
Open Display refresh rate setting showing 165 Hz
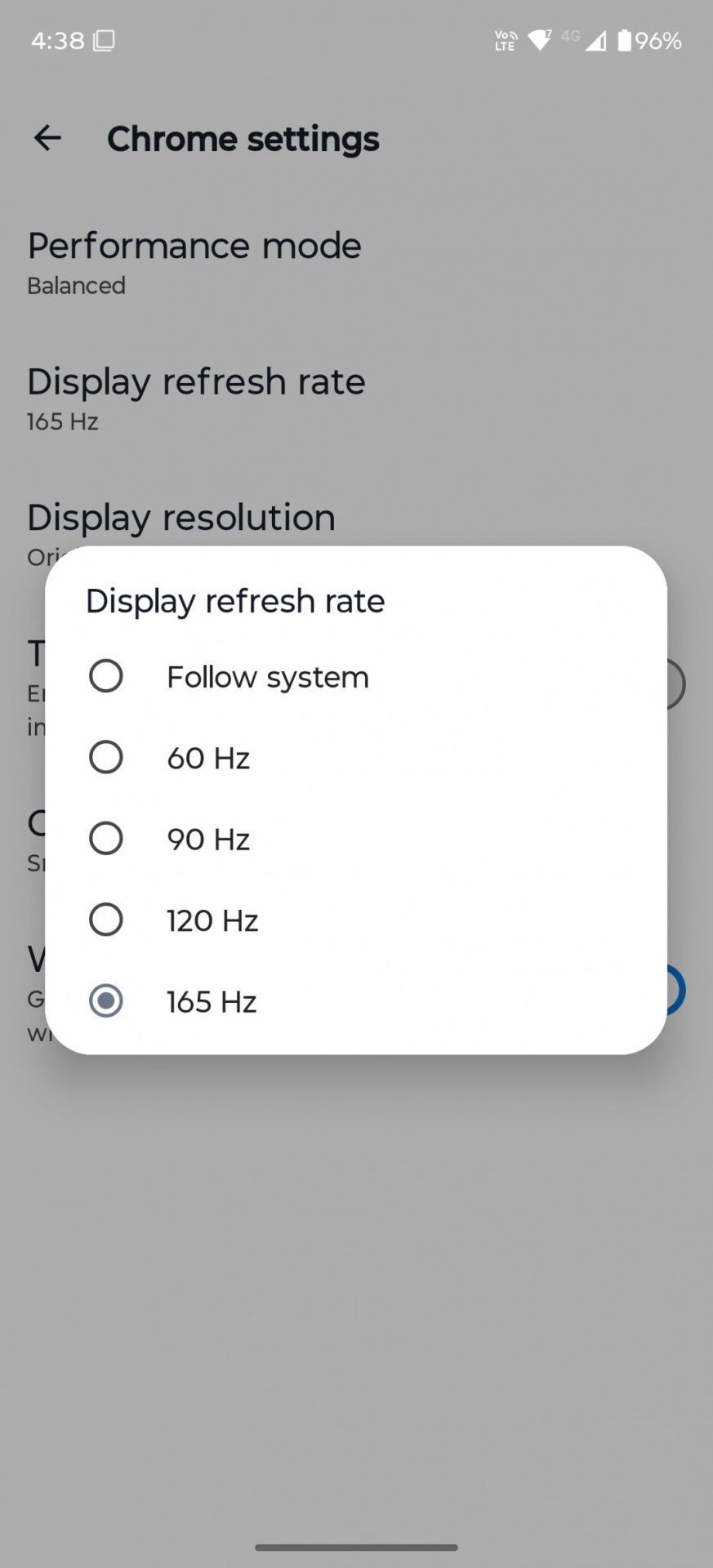196,397
